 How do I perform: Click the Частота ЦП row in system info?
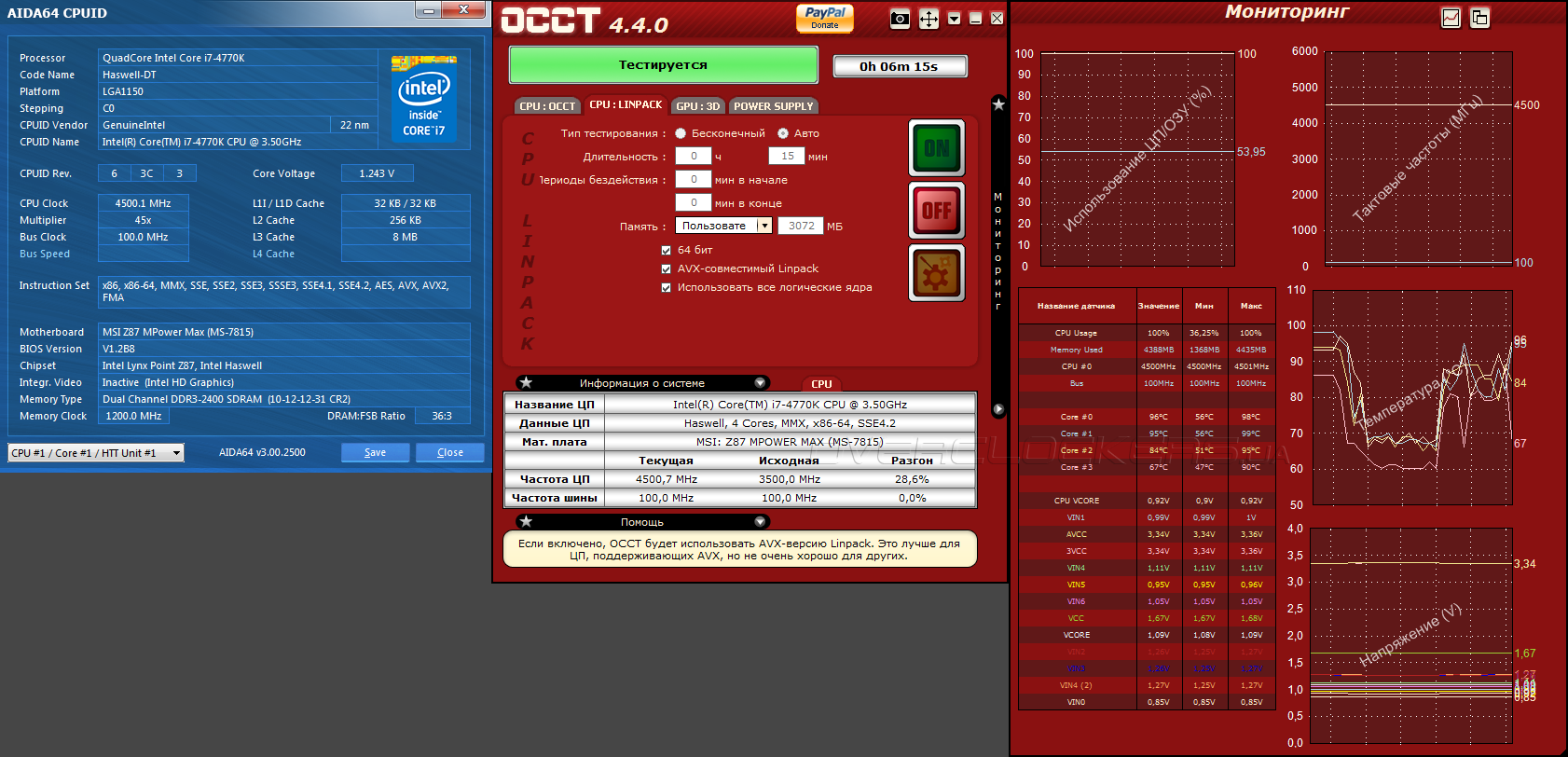tap(740, 479)
